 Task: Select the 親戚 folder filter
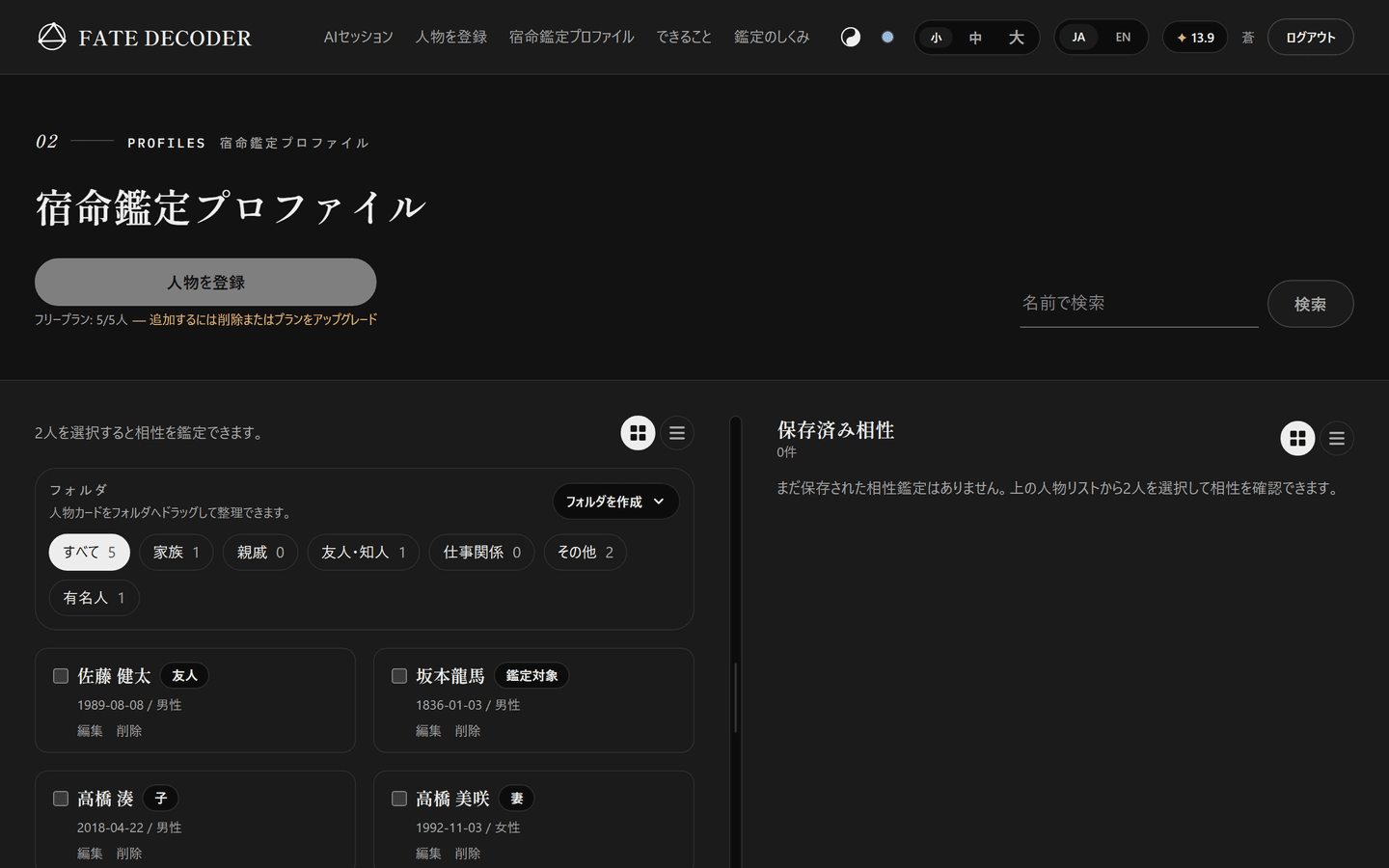click(x=260, y=553)
